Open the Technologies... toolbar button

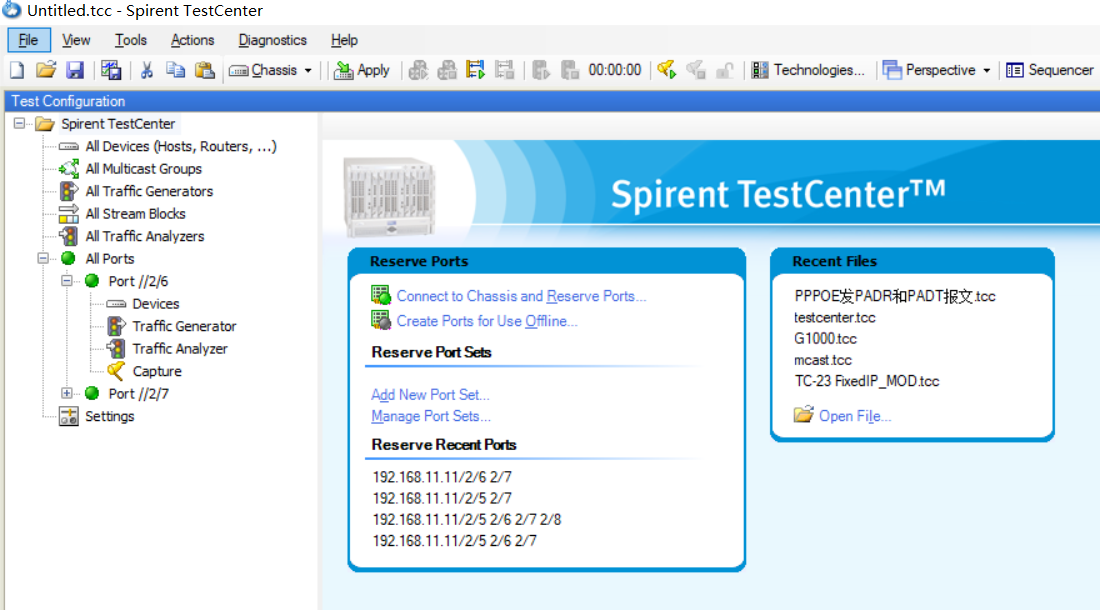pos(808,70)
